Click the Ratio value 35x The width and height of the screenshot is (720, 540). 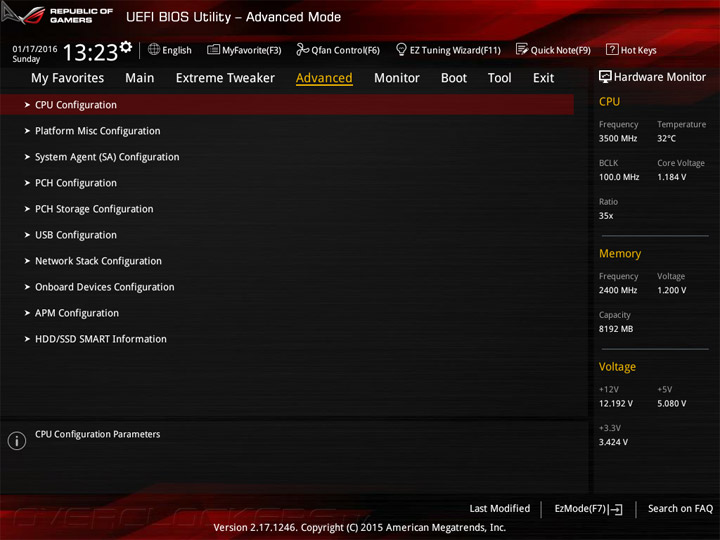point(606,215)
